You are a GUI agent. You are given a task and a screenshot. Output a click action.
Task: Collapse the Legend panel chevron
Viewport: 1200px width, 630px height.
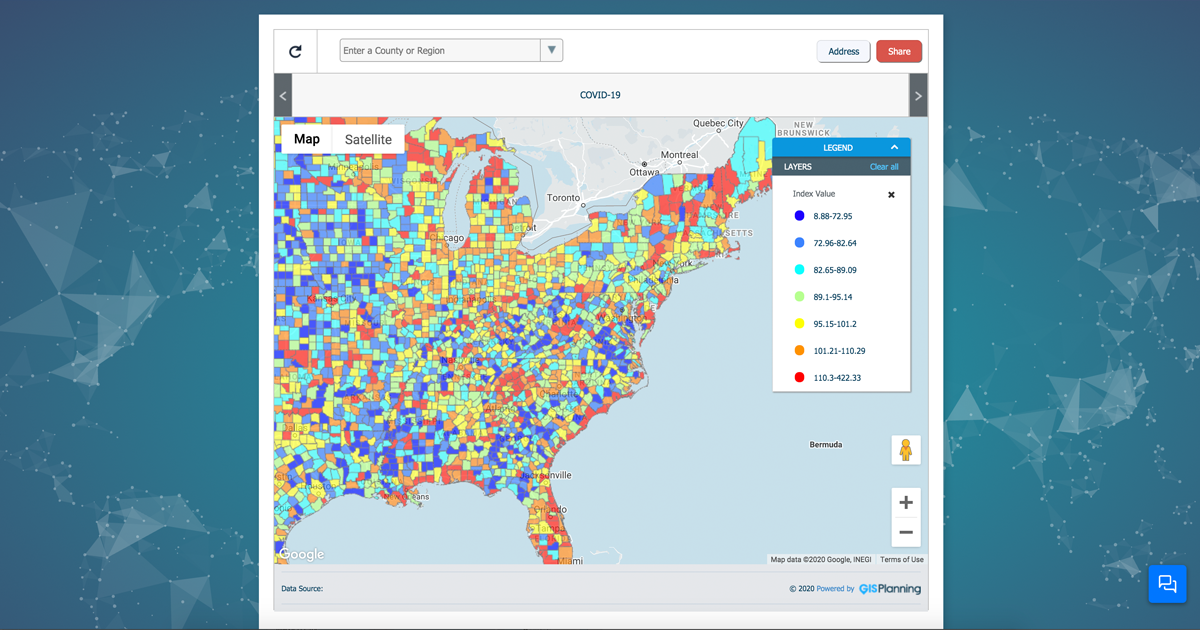click(x=895, y=148)
